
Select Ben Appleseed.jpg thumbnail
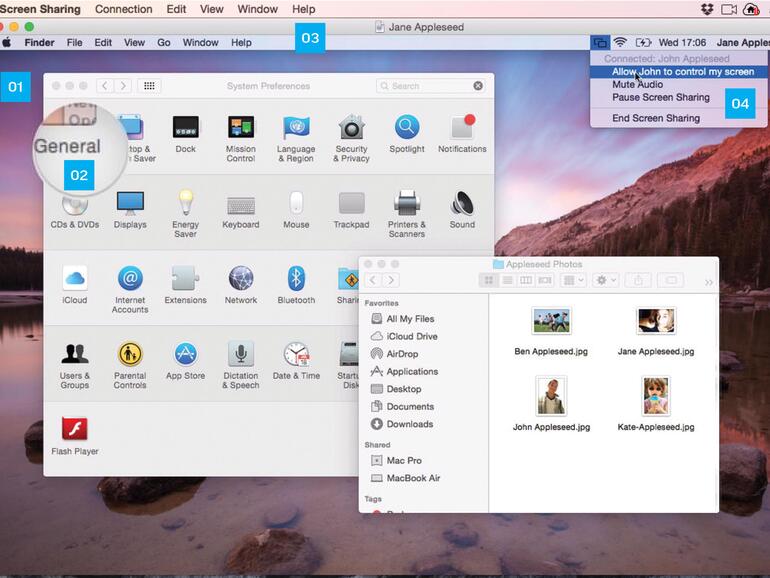pyautogui.click(x=551, y=321)
